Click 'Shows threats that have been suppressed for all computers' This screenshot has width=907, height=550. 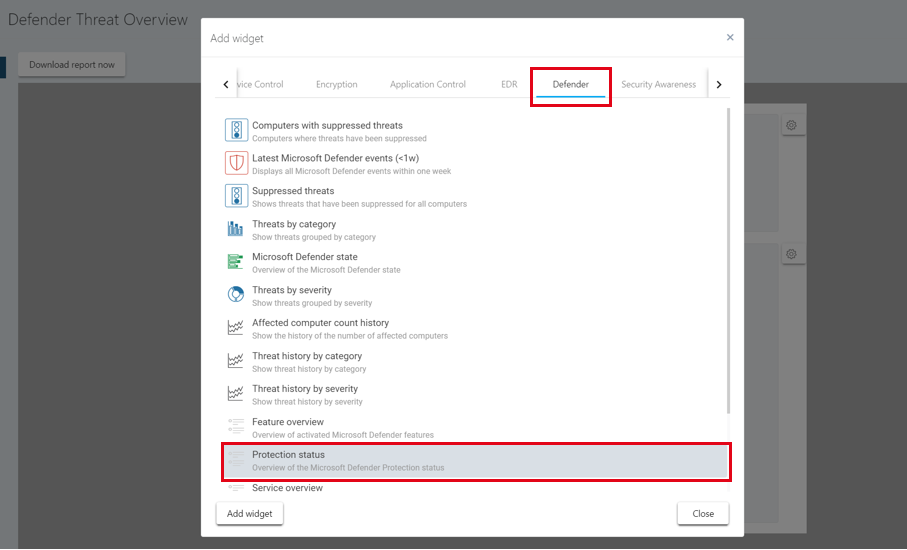360,204
